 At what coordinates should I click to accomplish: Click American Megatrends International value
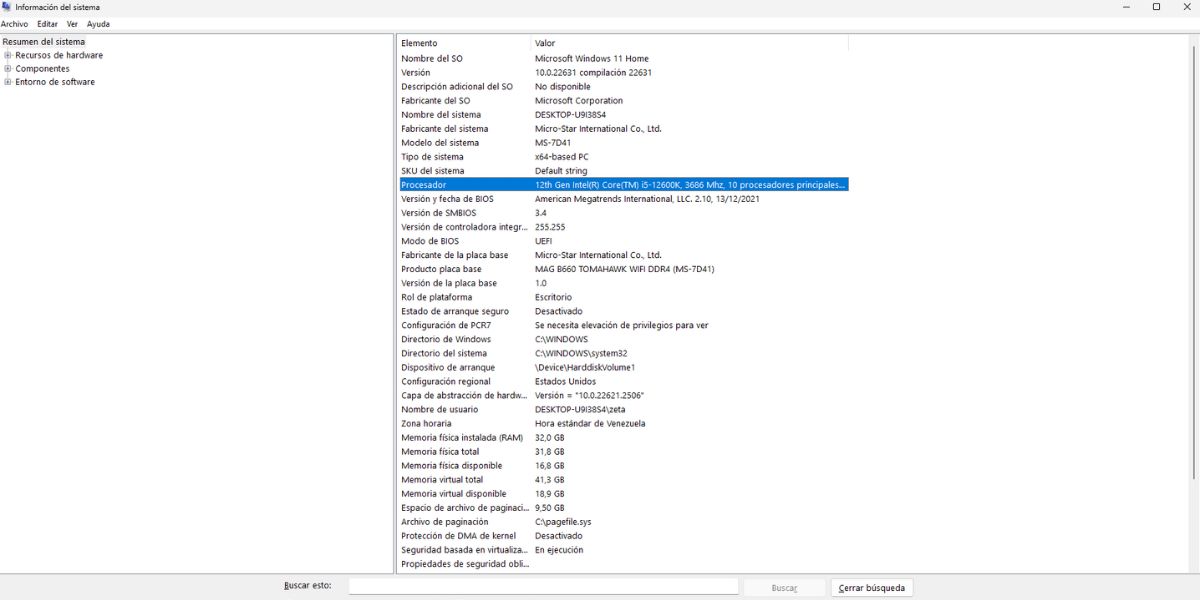(x=647, y=198)
